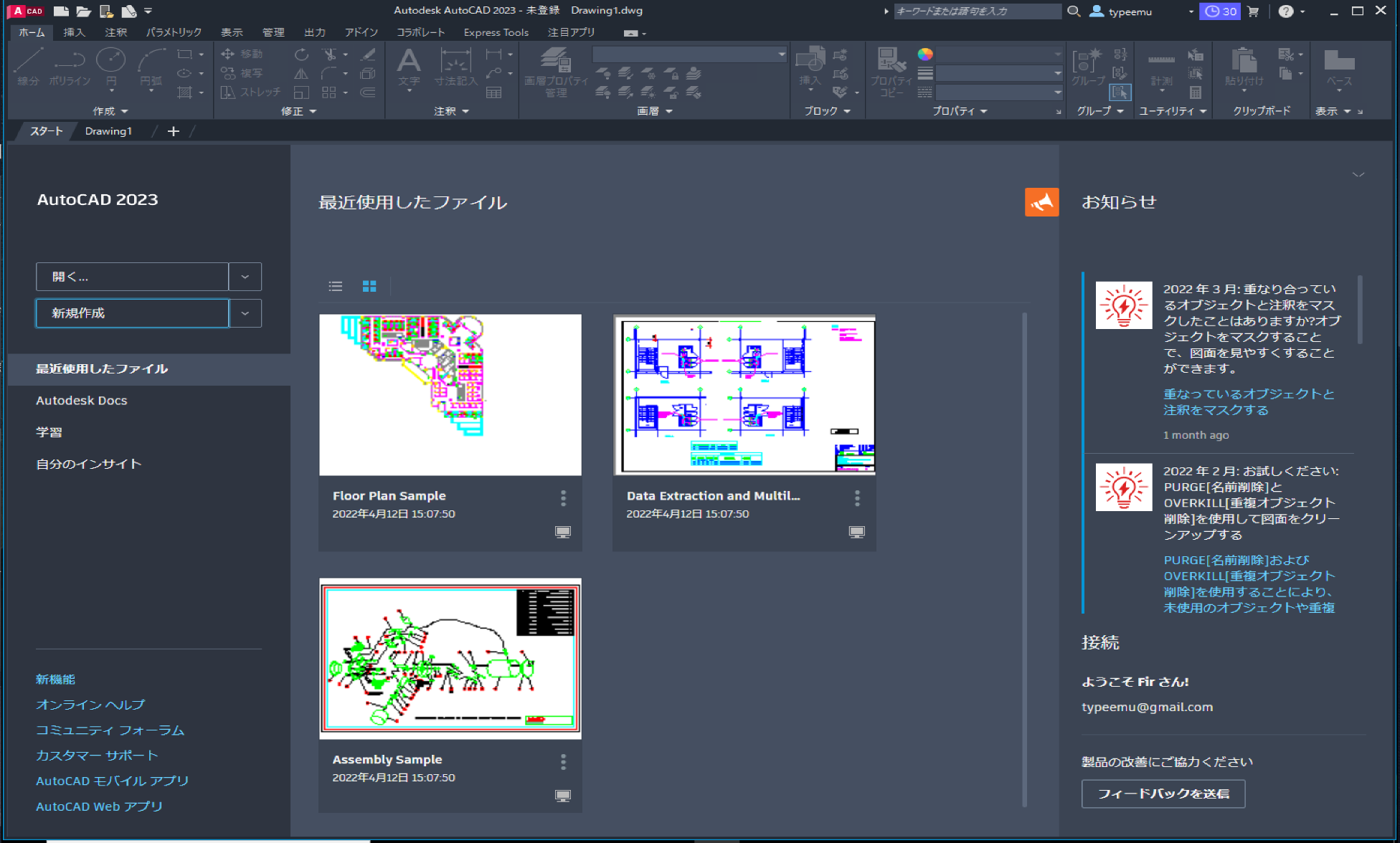Switch to the Drawing1 file tab
The image size is (1400, 843).
108,131
